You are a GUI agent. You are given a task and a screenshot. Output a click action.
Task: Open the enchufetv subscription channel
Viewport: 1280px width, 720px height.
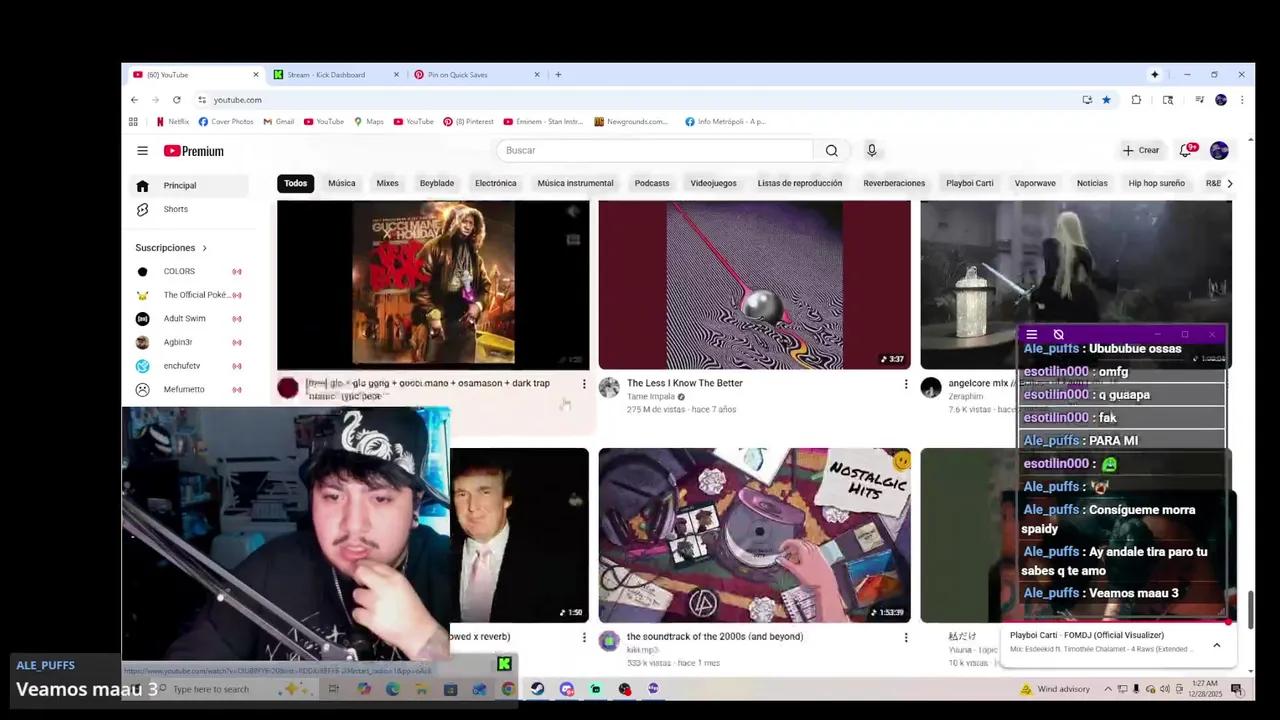coord(189,366)
